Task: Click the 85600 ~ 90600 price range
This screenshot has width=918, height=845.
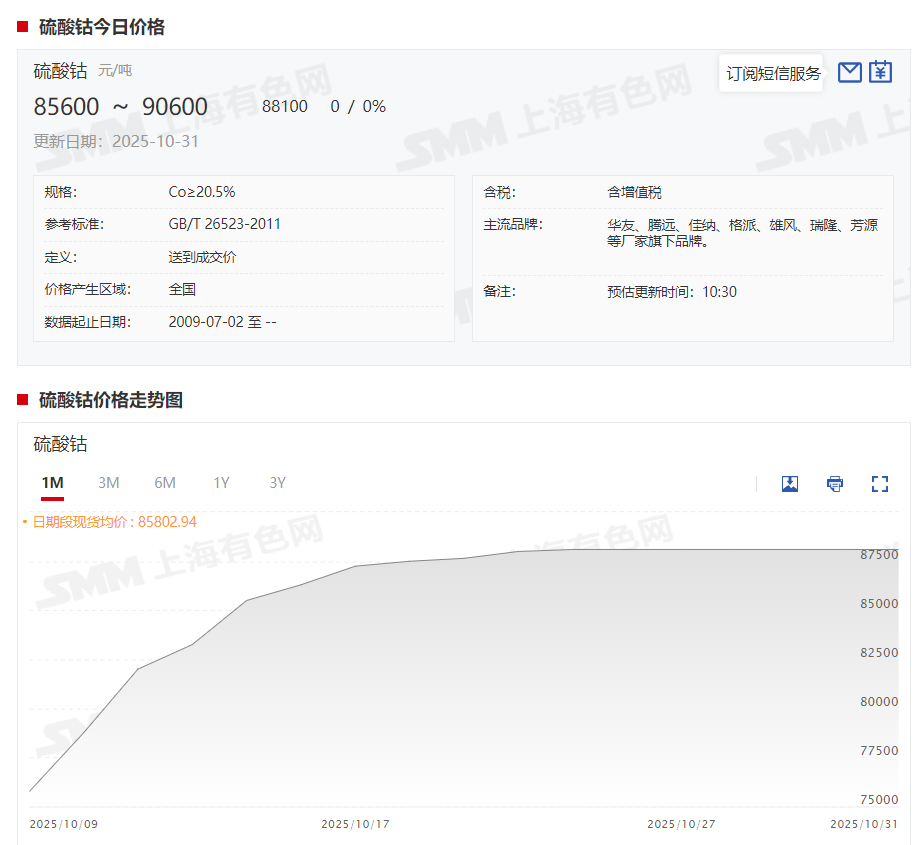Action: (x=121, y=107)
